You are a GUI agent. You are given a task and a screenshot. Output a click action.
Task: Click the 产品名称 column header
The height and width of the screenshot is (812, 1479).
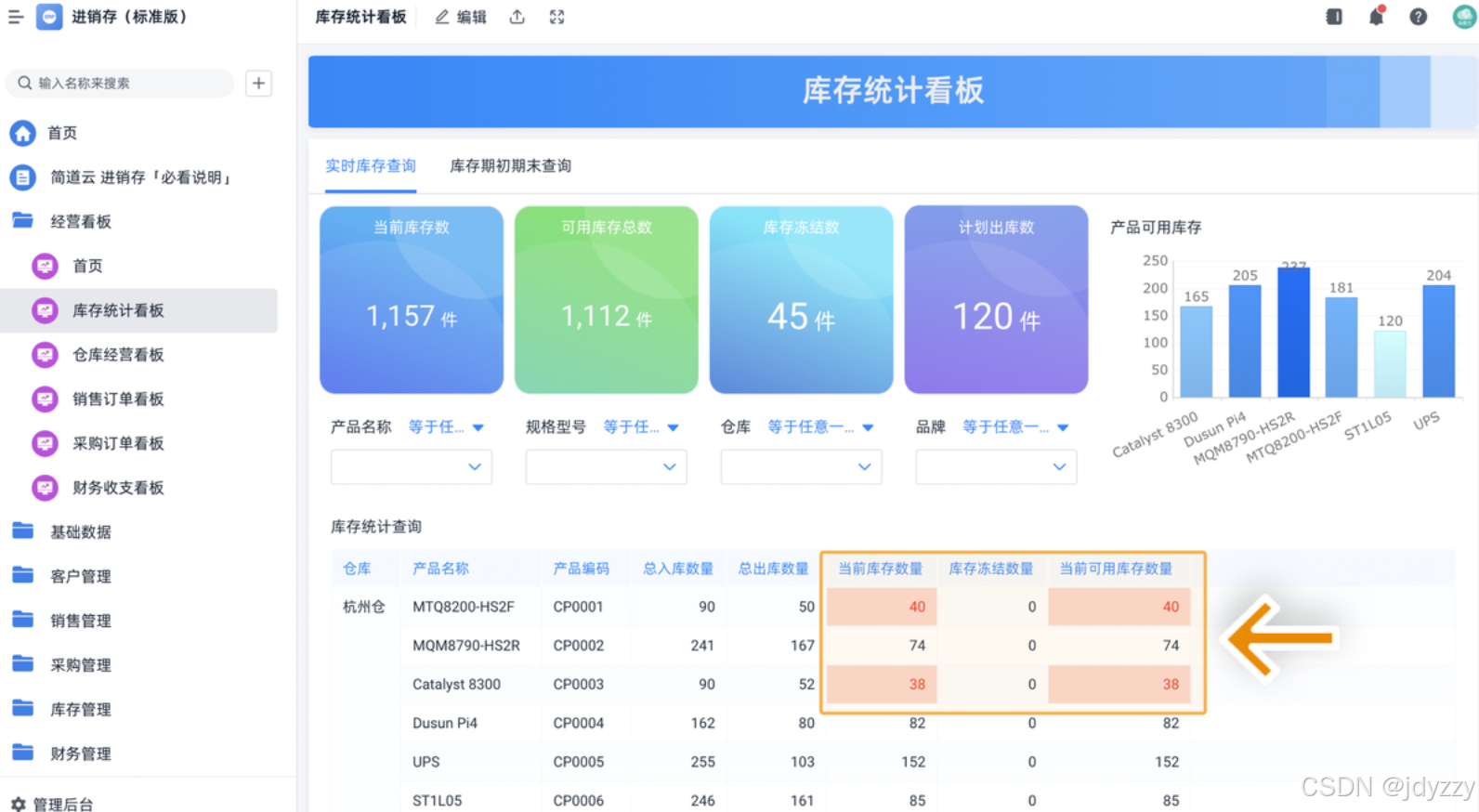coord(440,569)
